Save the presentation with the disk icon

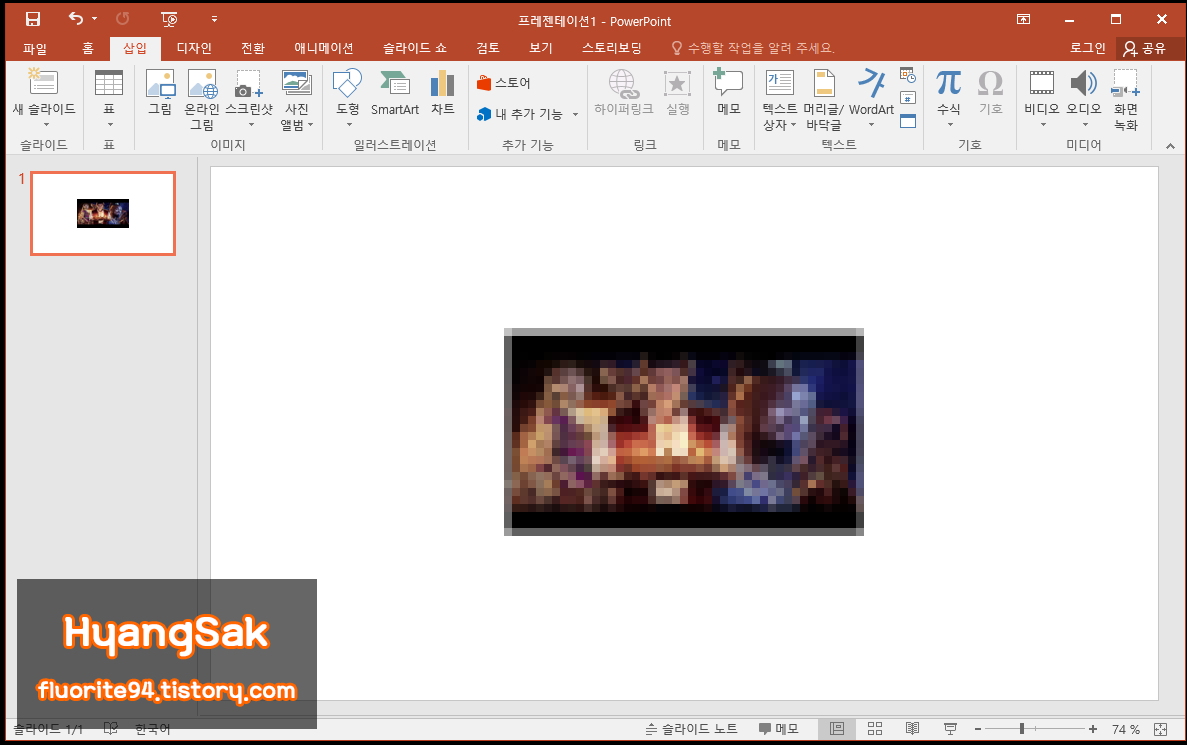pos(33,19)
